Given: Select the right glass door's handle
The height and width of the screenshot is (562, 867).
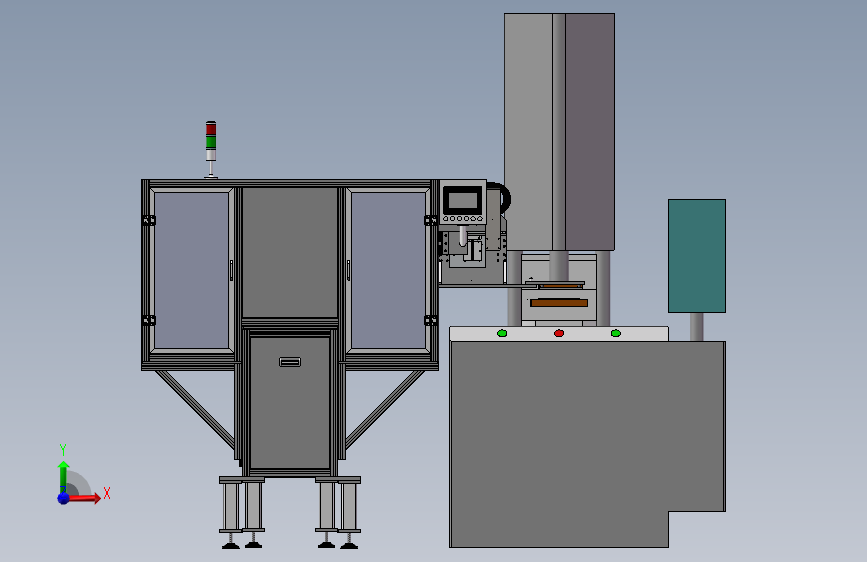Looking at the screenshot, I should (x=348, y=270).
